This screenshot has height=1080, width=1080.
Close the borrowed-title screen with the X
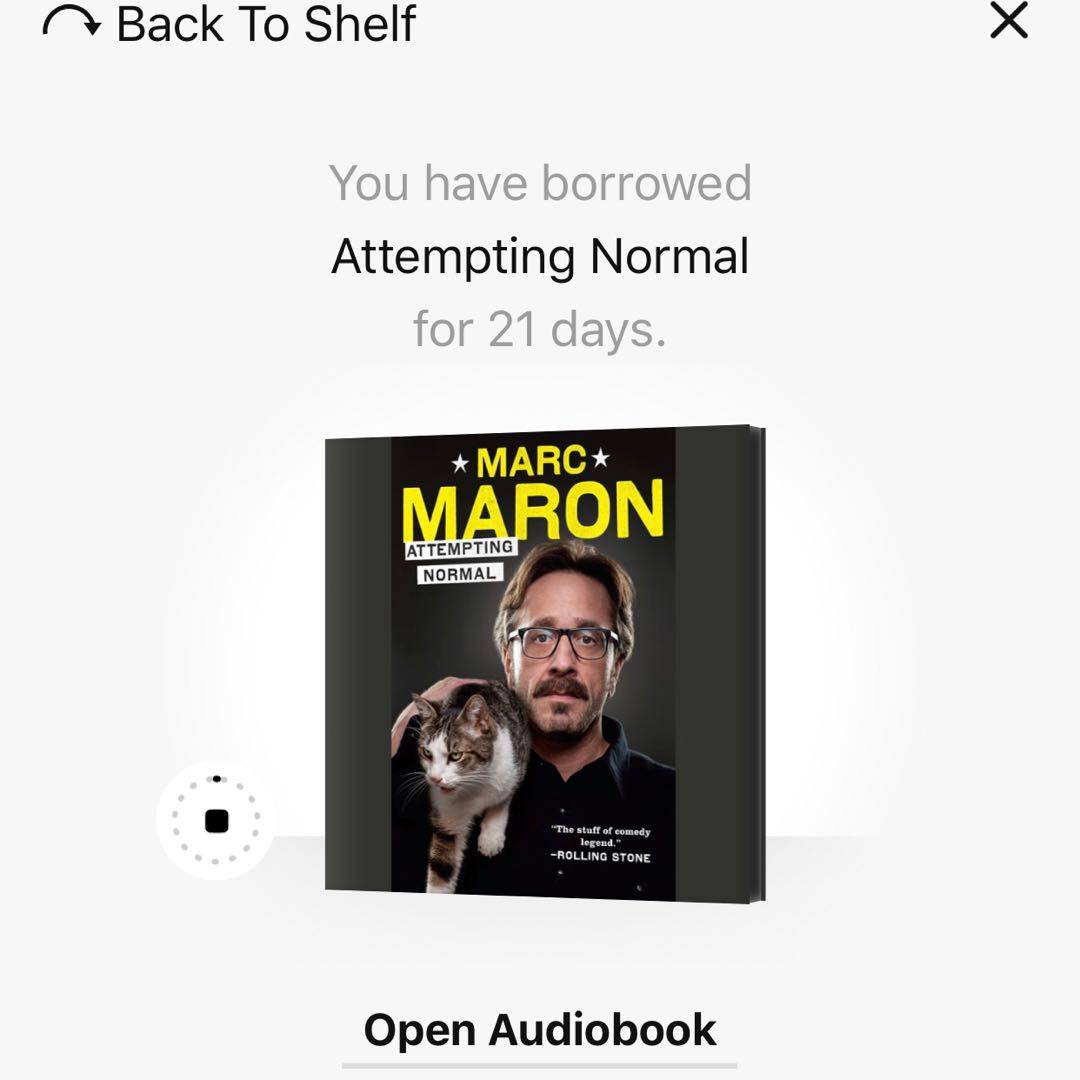[1009, 21]
